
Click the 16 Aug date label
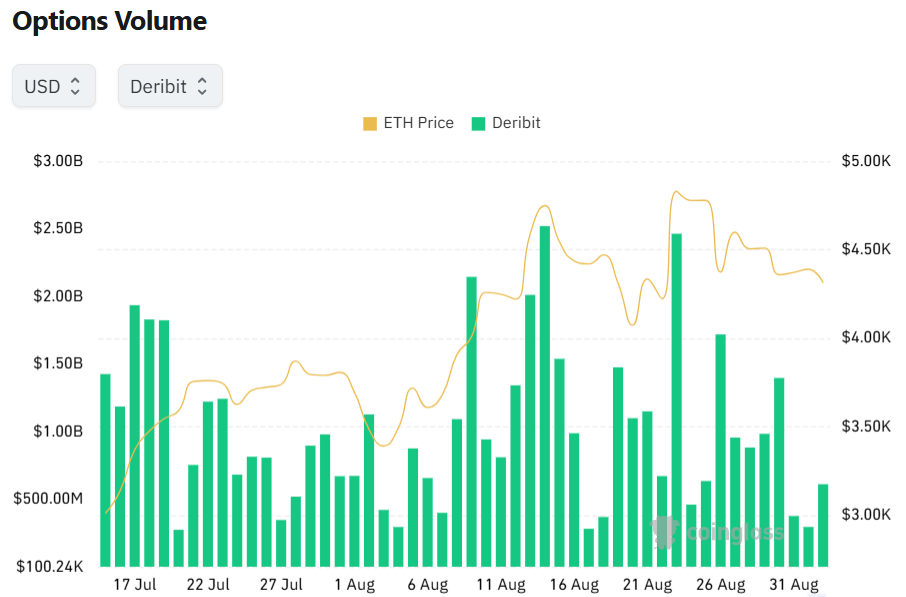click(x=574, y=585)
